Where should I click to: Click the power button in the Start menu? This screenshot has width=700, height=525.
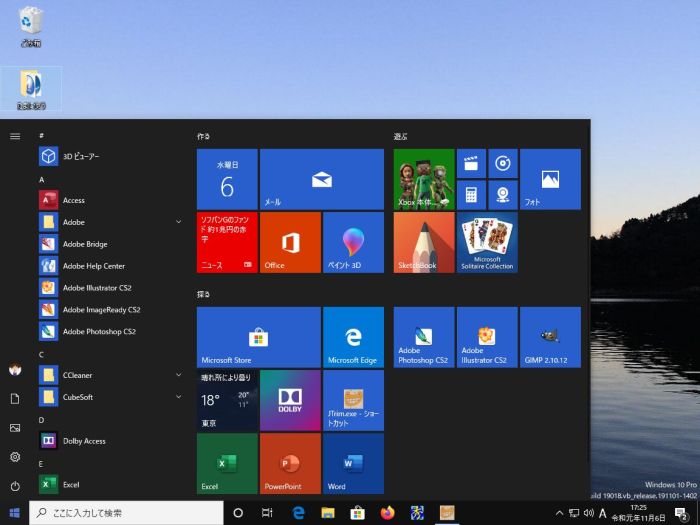click(15, 486)
